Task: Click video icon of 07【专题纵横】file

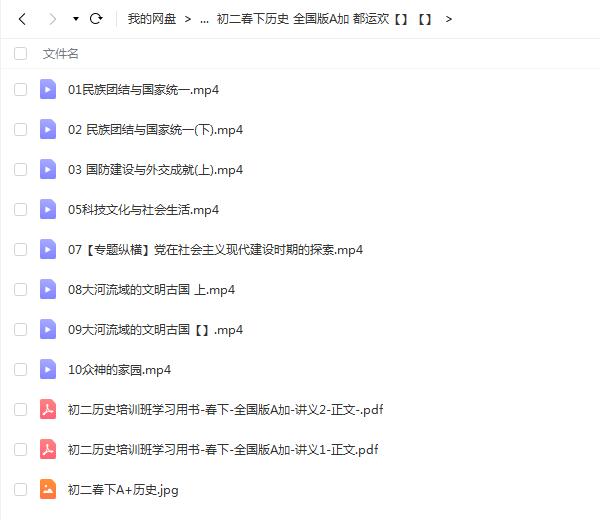Action: 48,249
